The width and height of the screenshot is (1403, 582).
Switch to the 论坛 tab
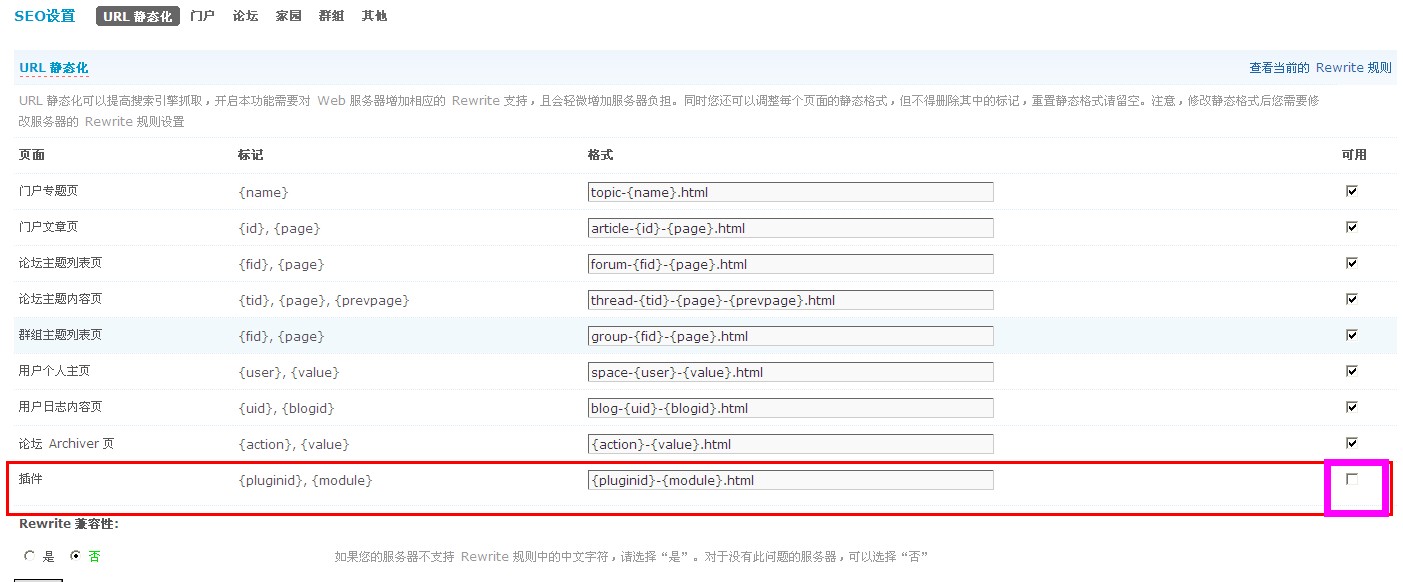pos(245,16)
